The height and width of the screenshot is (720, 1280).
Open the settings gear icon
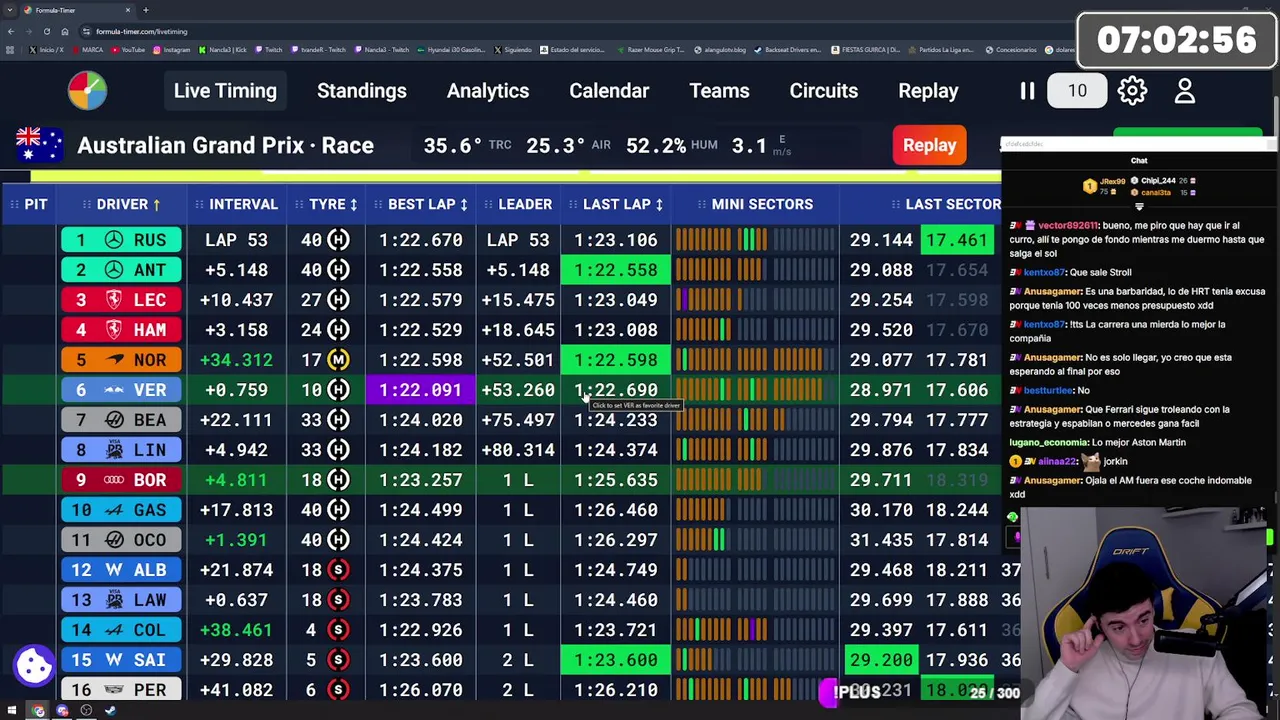tap(1132, 91)
